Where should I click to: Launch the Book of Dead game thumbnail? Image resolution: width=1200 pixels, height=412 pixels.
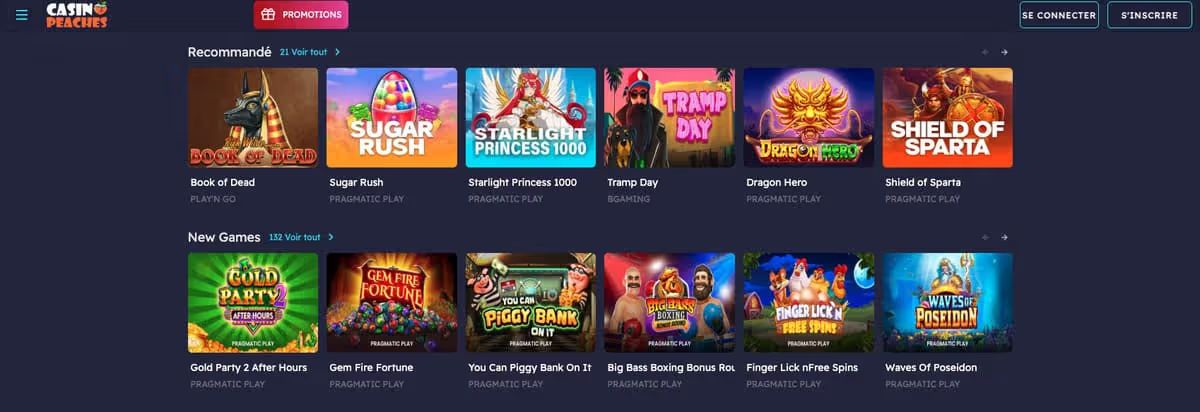click(x=253, y=117)
